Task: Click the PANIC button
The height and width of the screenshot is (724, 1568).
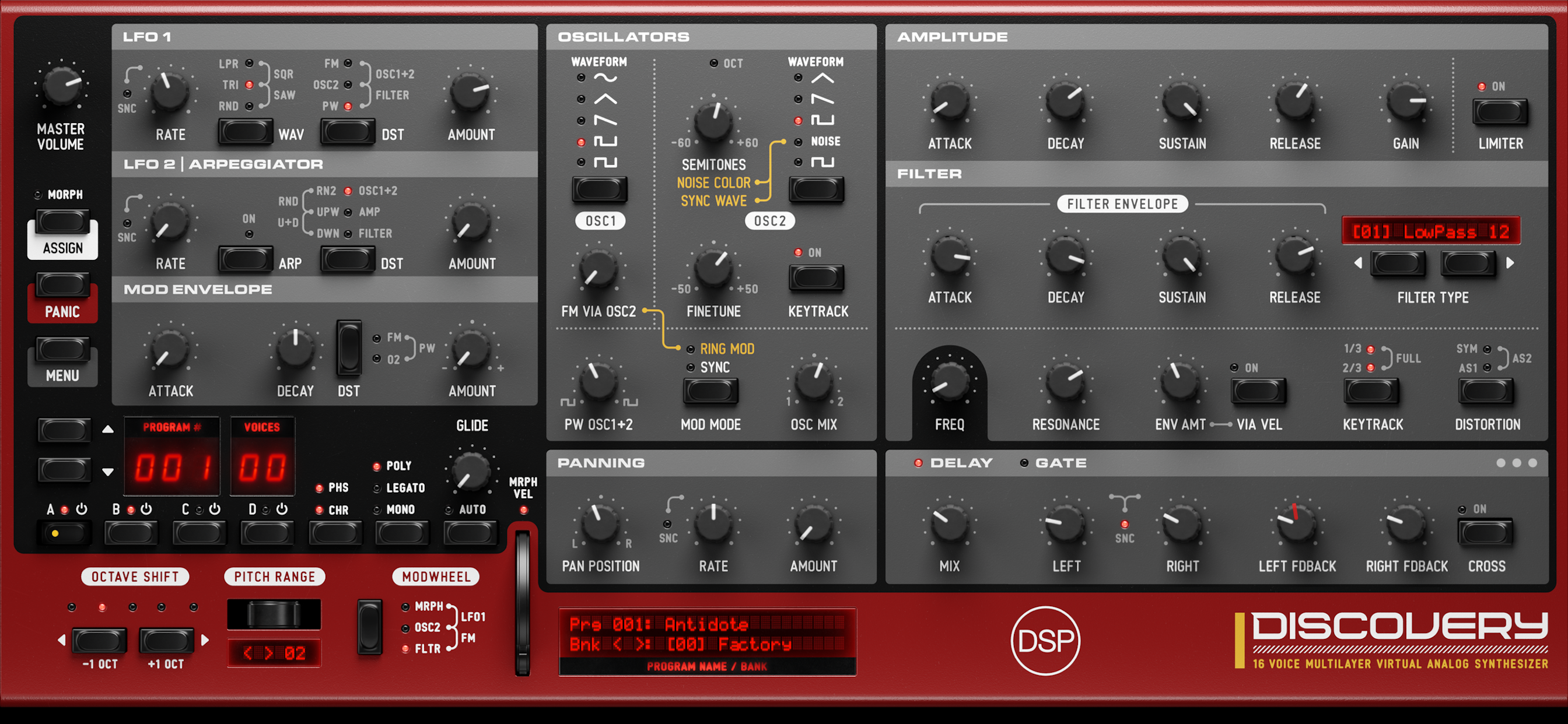Action: pos(62,285)
